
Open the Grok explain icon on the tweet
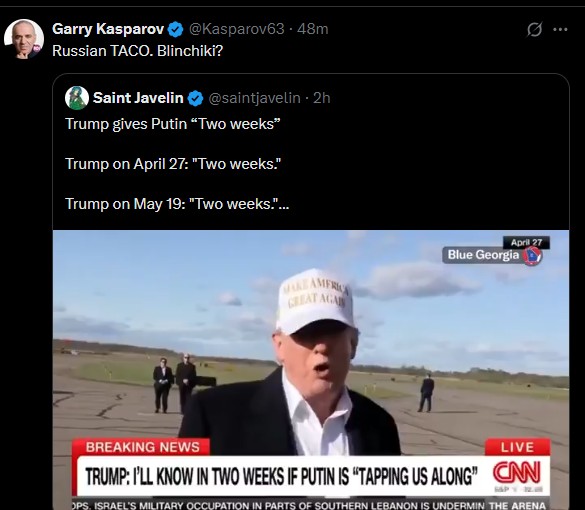tap(534, 29)
